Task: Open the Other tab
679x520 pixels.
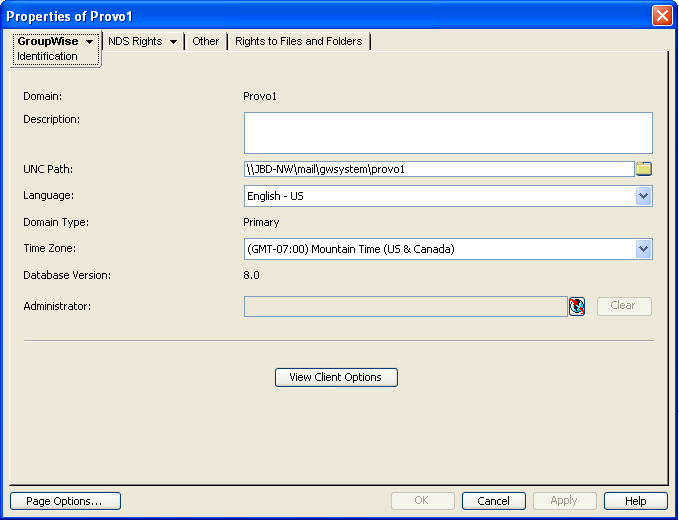Action: point(206,41)
